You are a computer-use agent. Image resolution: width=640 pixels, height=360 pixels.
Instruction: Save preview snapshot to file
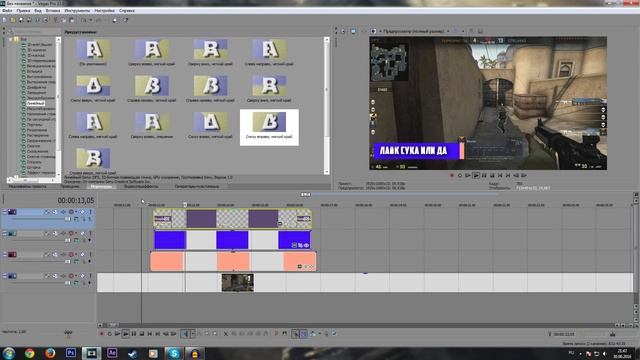[x=480, y=31]
